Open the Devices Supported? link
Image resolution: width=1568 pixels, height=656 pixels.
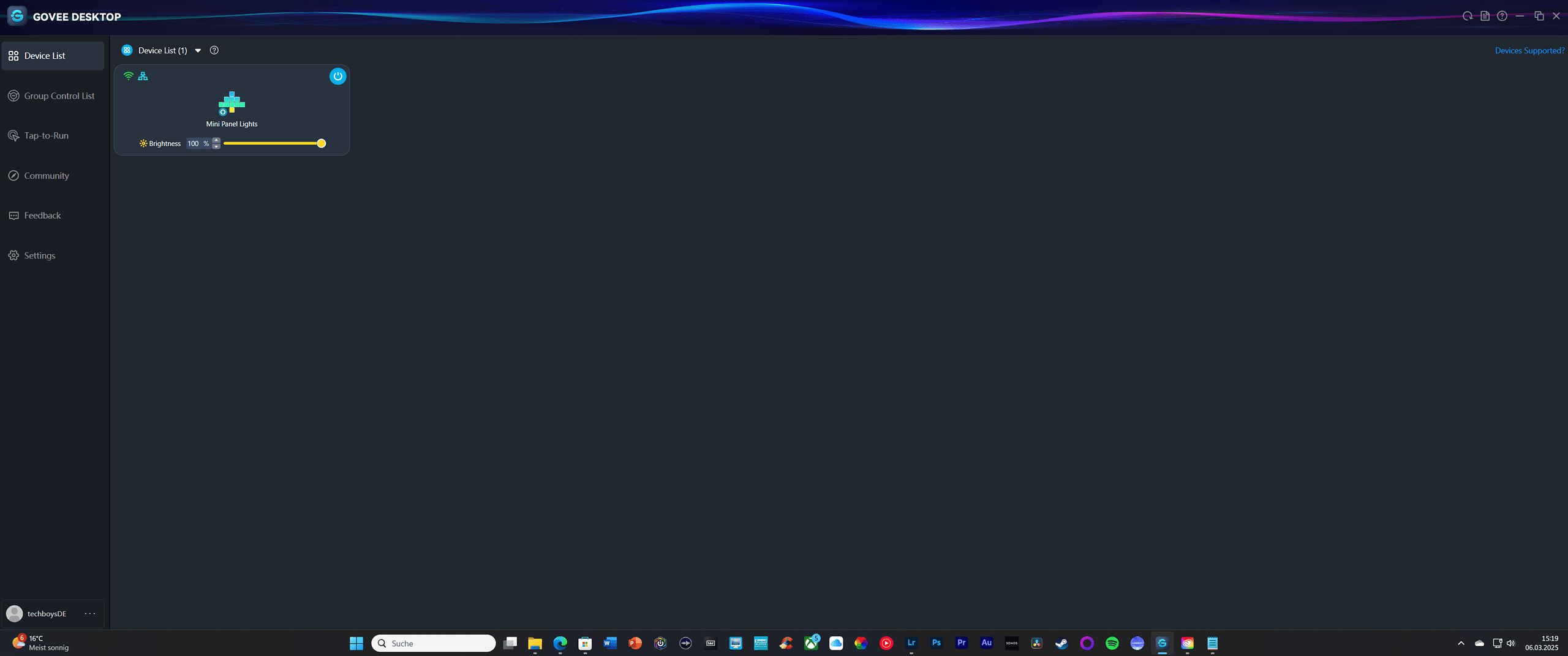click(1529, 51)
